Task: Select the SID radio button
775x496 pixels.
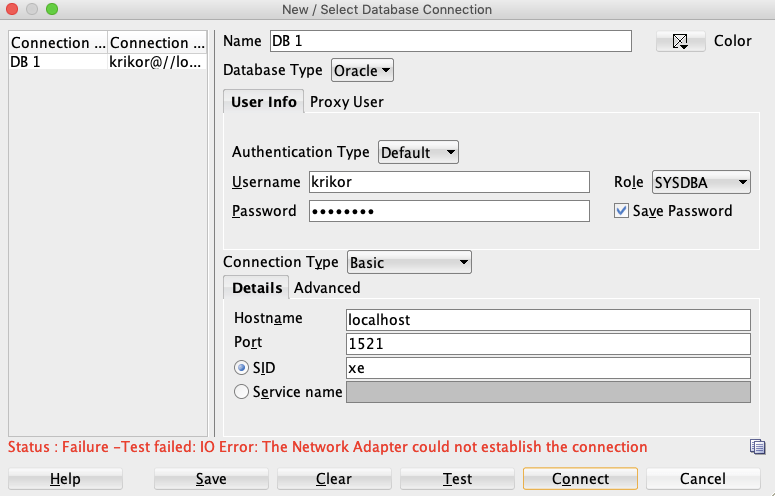Action: tap(241, 368)
